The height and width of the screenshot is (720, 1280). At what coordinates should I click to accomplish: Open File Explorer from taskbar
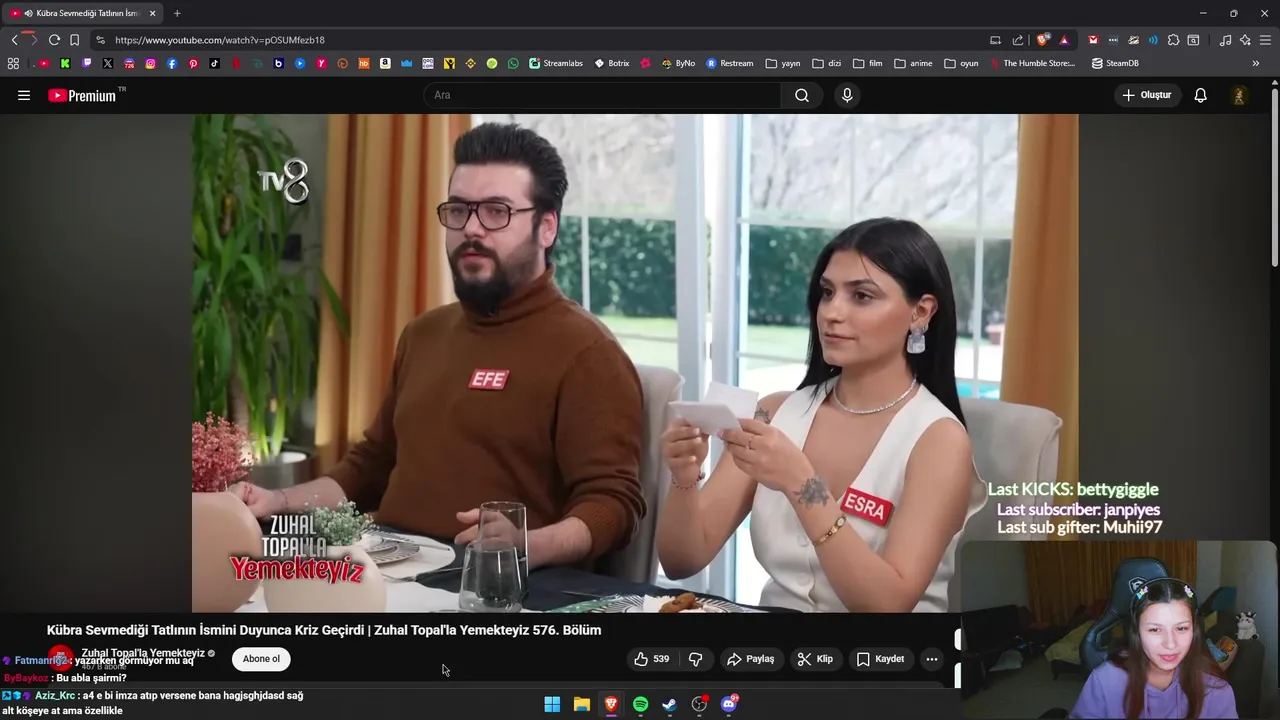coord(581,704)
